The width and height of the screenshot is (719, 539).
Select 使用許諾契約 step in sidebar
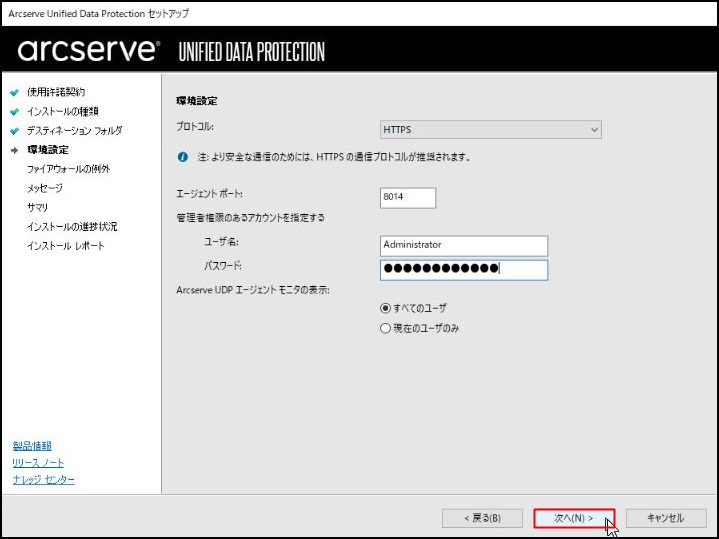[56, 92]
